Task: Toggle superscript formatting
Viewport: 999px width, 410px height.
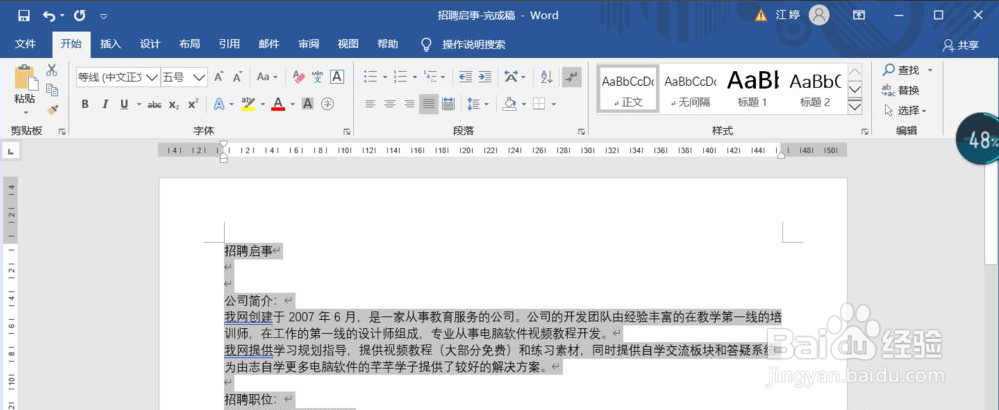Action: [193, 104]
